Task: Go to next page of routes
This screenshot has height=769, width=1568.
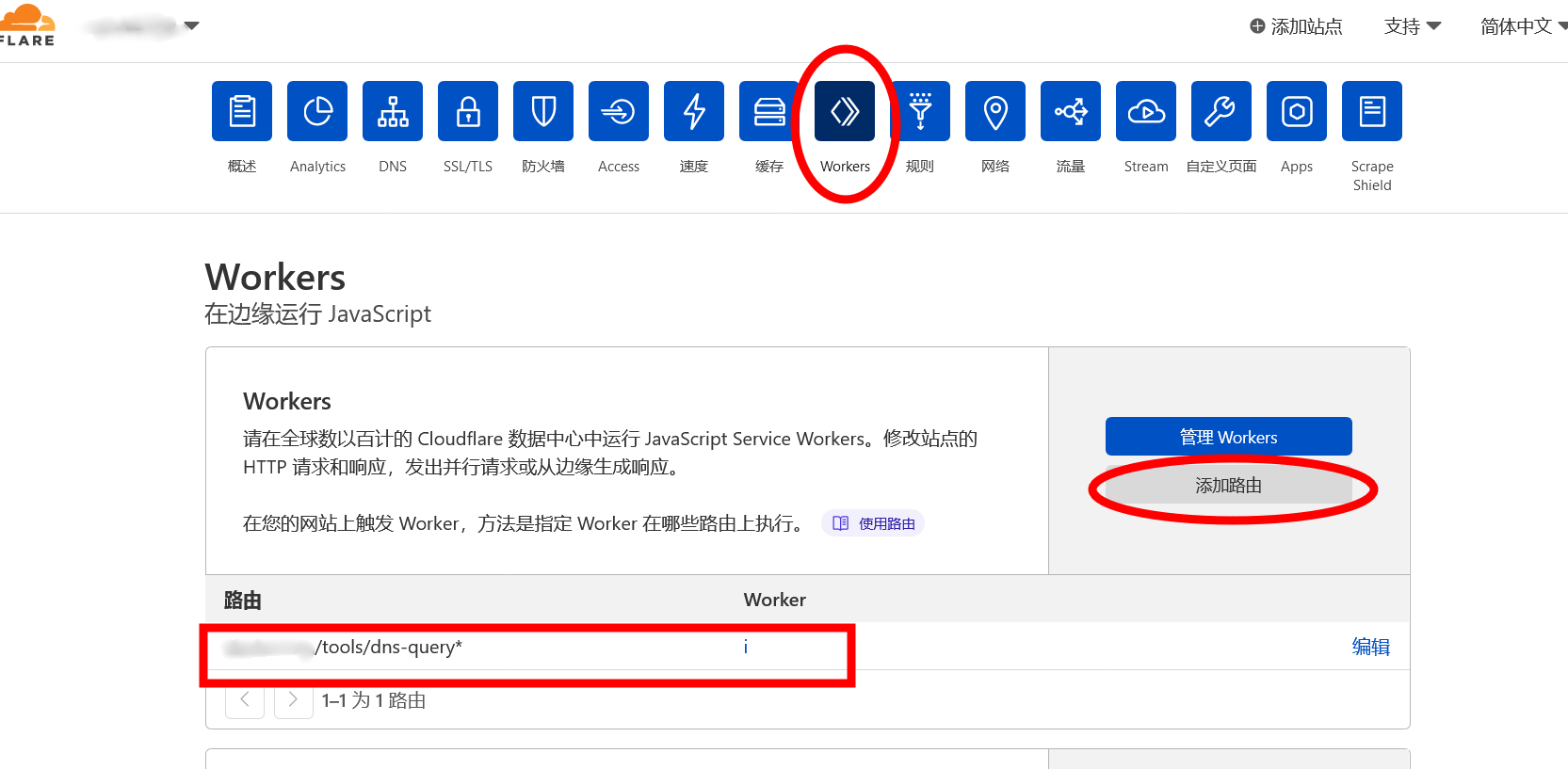Action: (293, 699)
